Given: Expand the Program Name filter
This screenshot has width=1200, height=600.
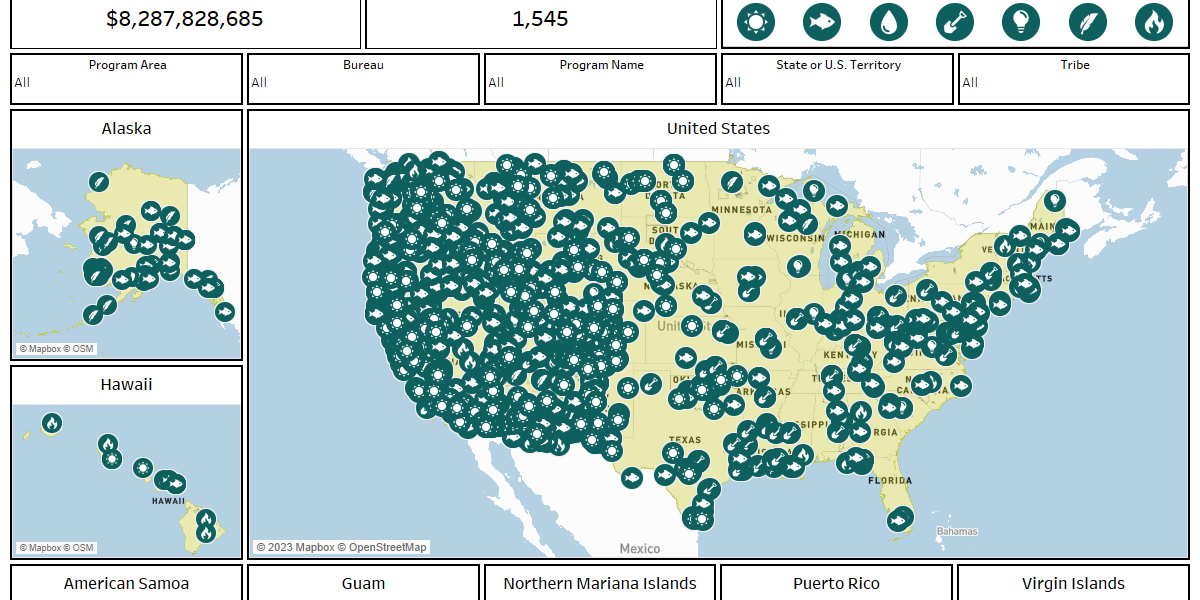Looking at the screenshot, I should pyautogui.click(x=600, y=82).
